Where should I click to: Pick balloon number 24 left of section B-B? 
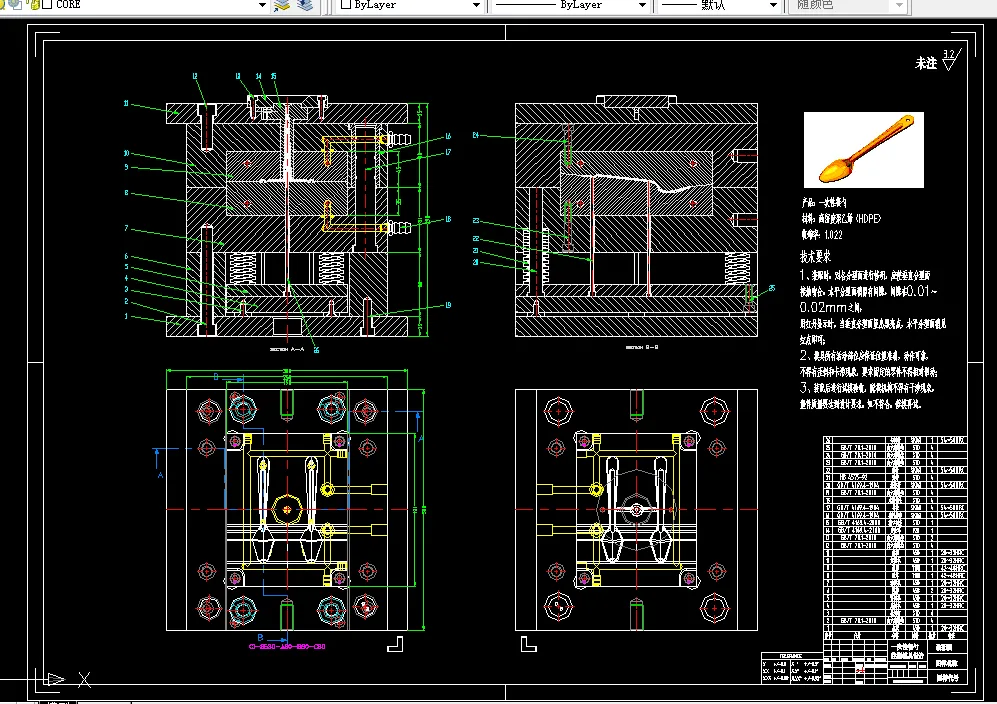(x=476, y=135)
